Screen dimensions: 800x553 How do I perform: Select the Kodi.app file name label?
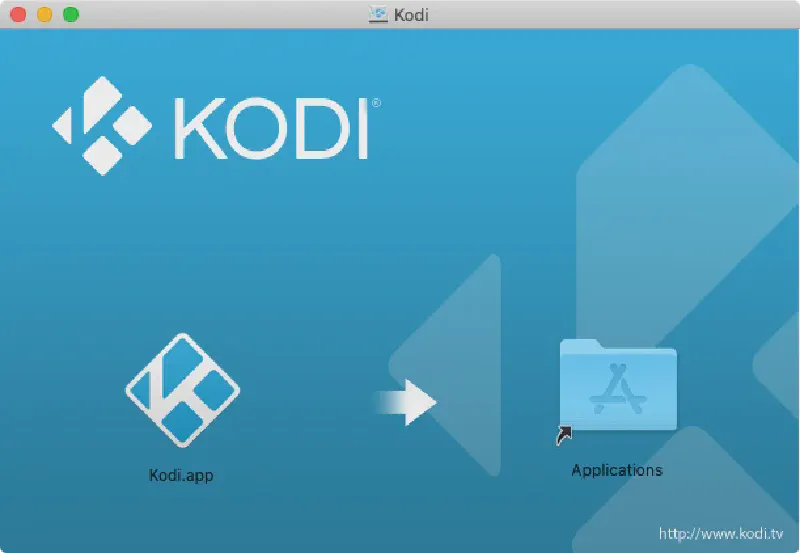[181, 476]
